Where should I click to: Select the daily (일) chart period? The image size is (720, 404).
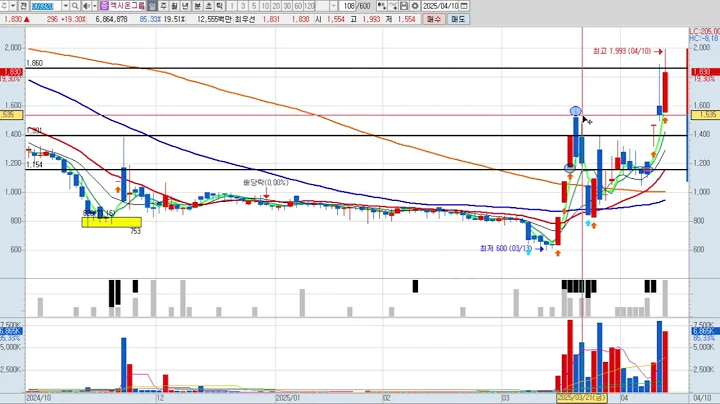[x=152, y=6]
